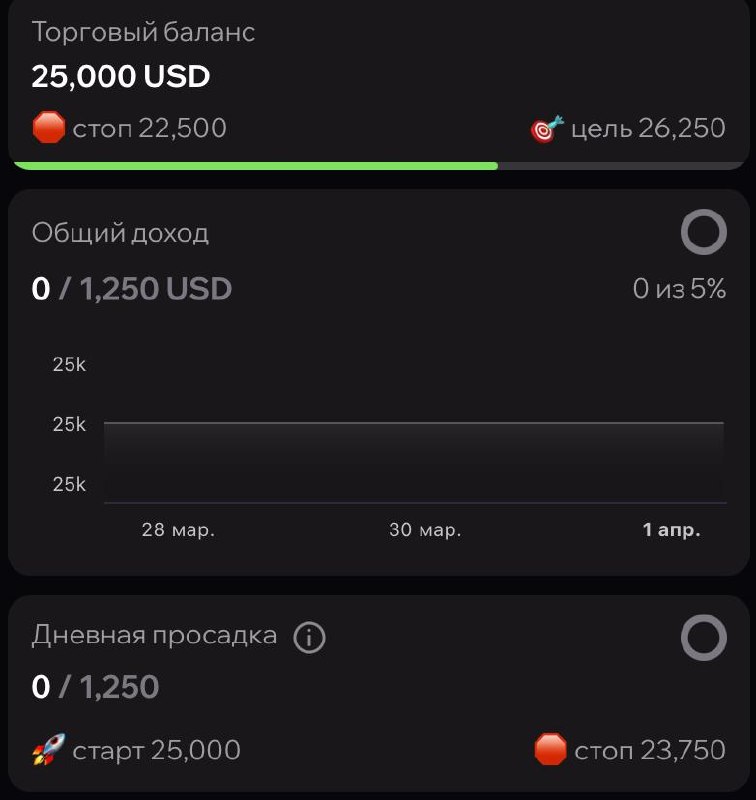The height and width of the screenshot is (800, 756).
Task: Tap the dart target icon beside цель
Action: click(546, 129)
